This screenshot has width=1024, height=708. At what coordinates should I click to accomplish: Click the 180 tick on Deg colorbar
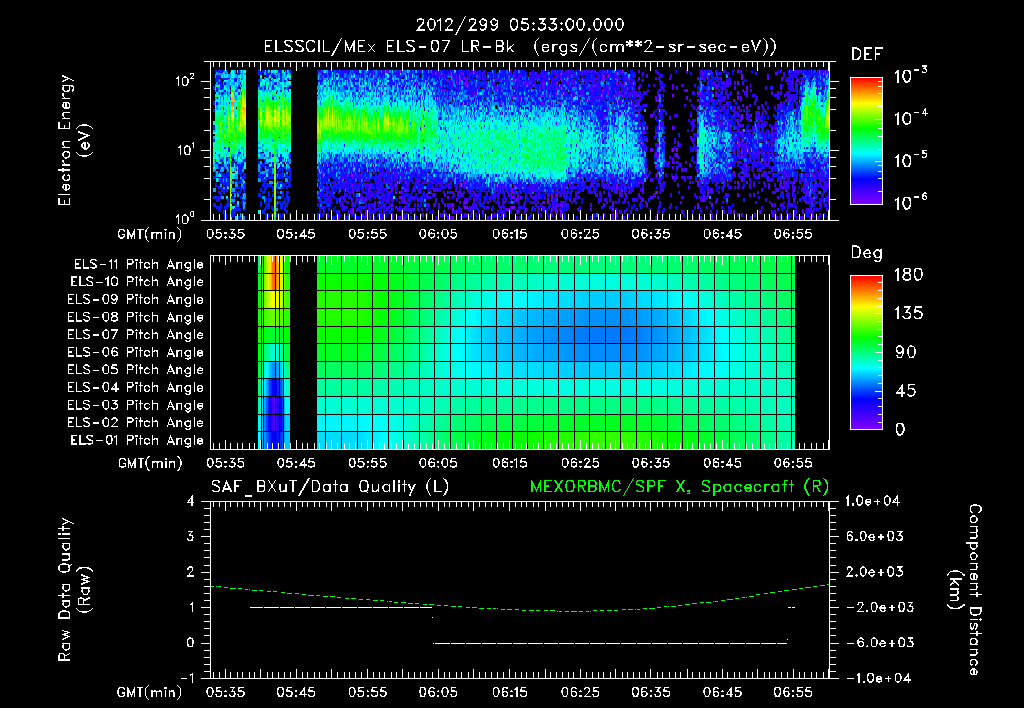tap(909, 275)
